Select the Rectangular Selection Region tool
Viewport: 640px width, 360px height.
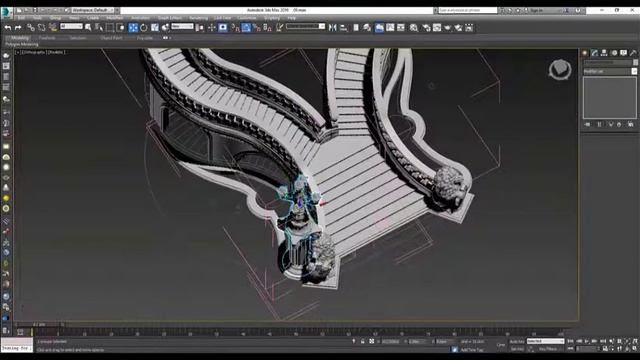(x=109, y=27)
